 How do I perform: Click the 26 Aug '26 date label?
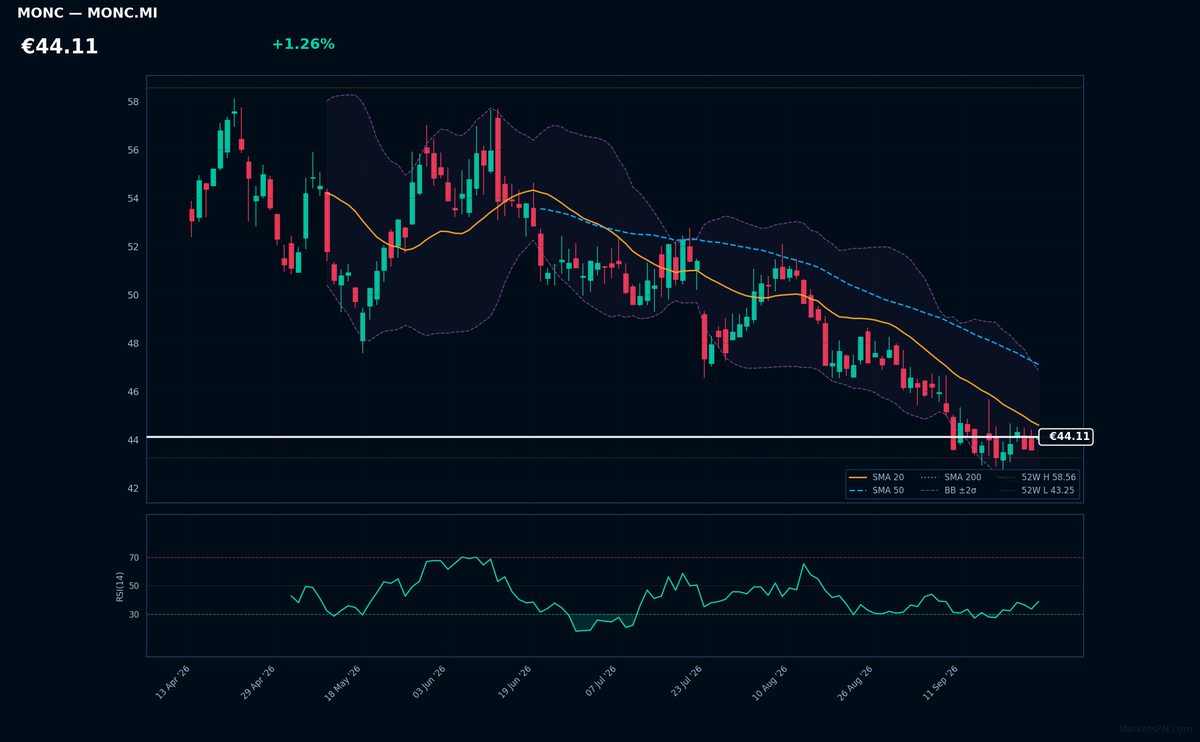click(x=854, y=682)
